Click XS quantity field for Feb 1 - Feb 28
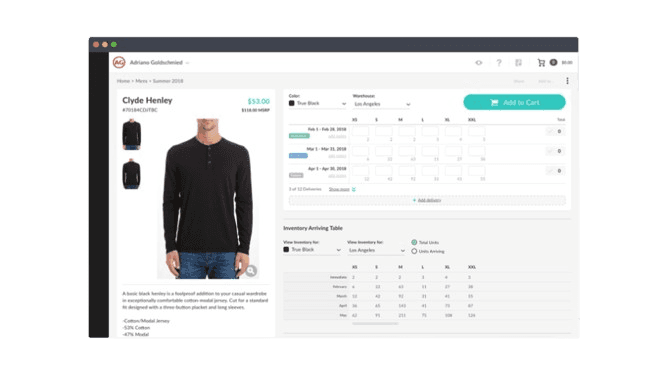This screenshot has height=374, width=667. pyautogui.click(x=360, y=131)
